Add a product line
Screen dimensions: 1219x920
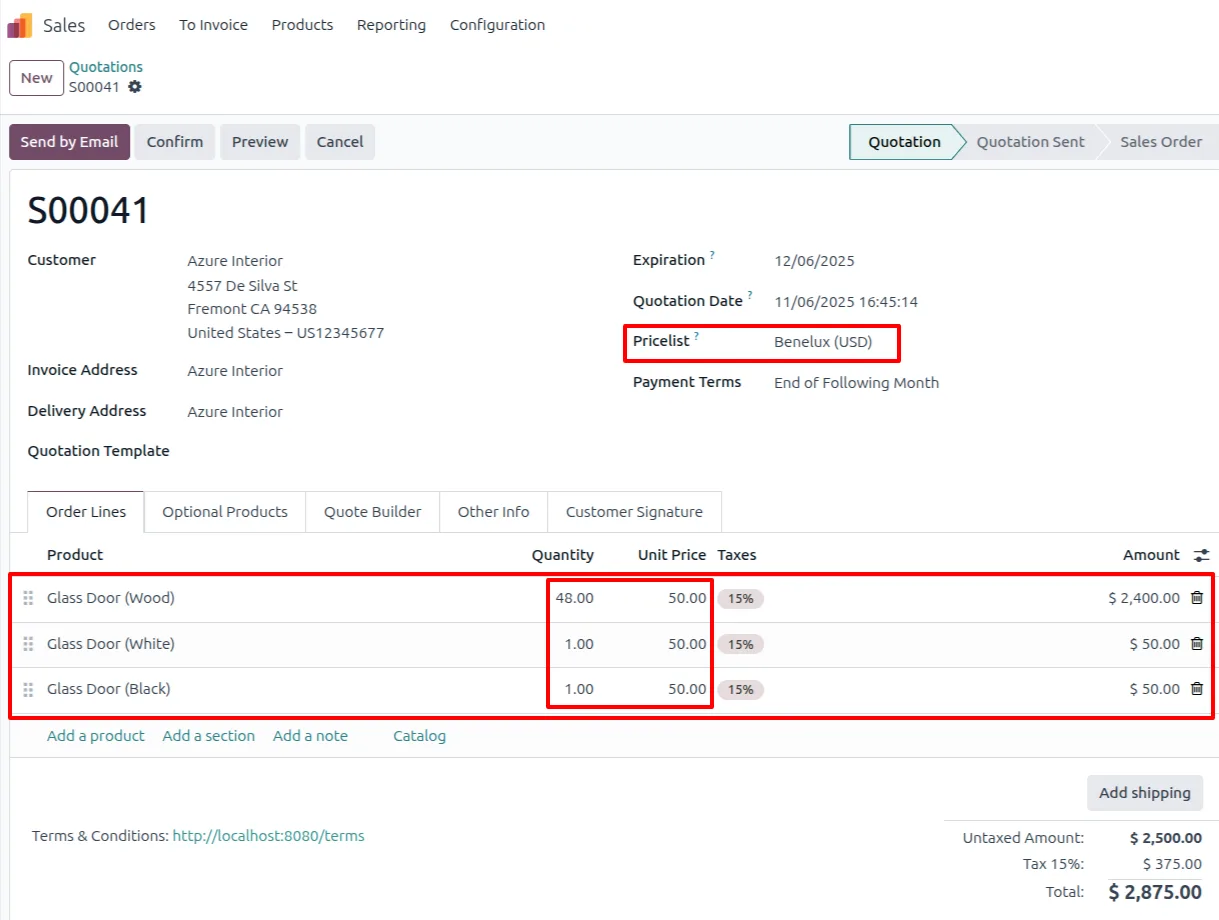click(x=96, y=736)
